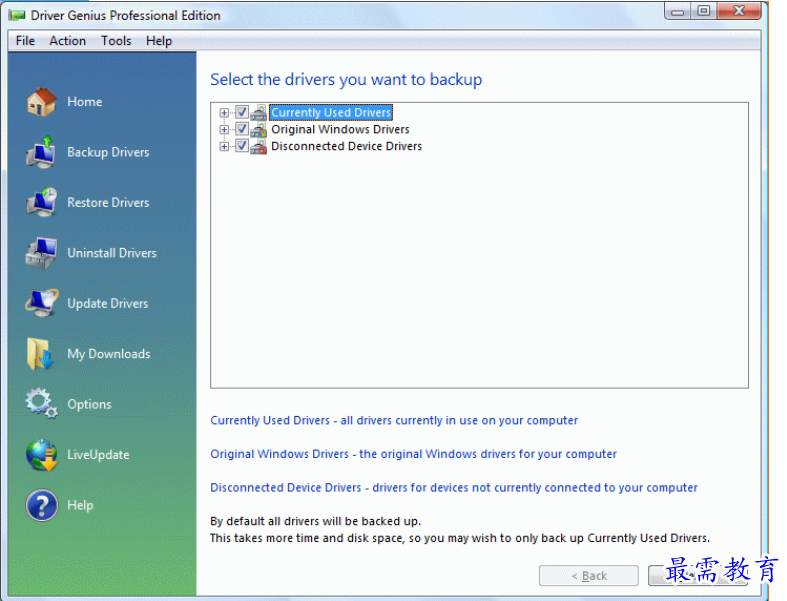Uncheck the Currently Used Drivers checkbox

(x=241, y=113)
